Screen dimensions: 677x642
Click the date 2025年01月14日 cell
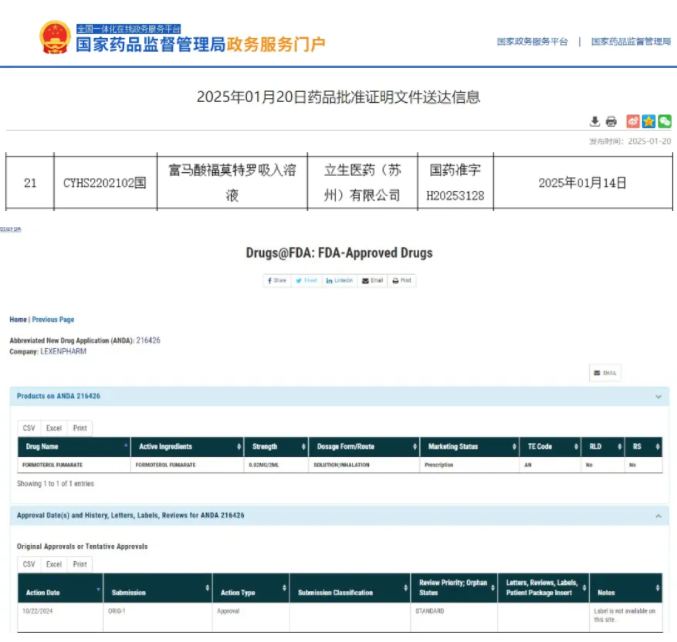(x=582, y=183)
